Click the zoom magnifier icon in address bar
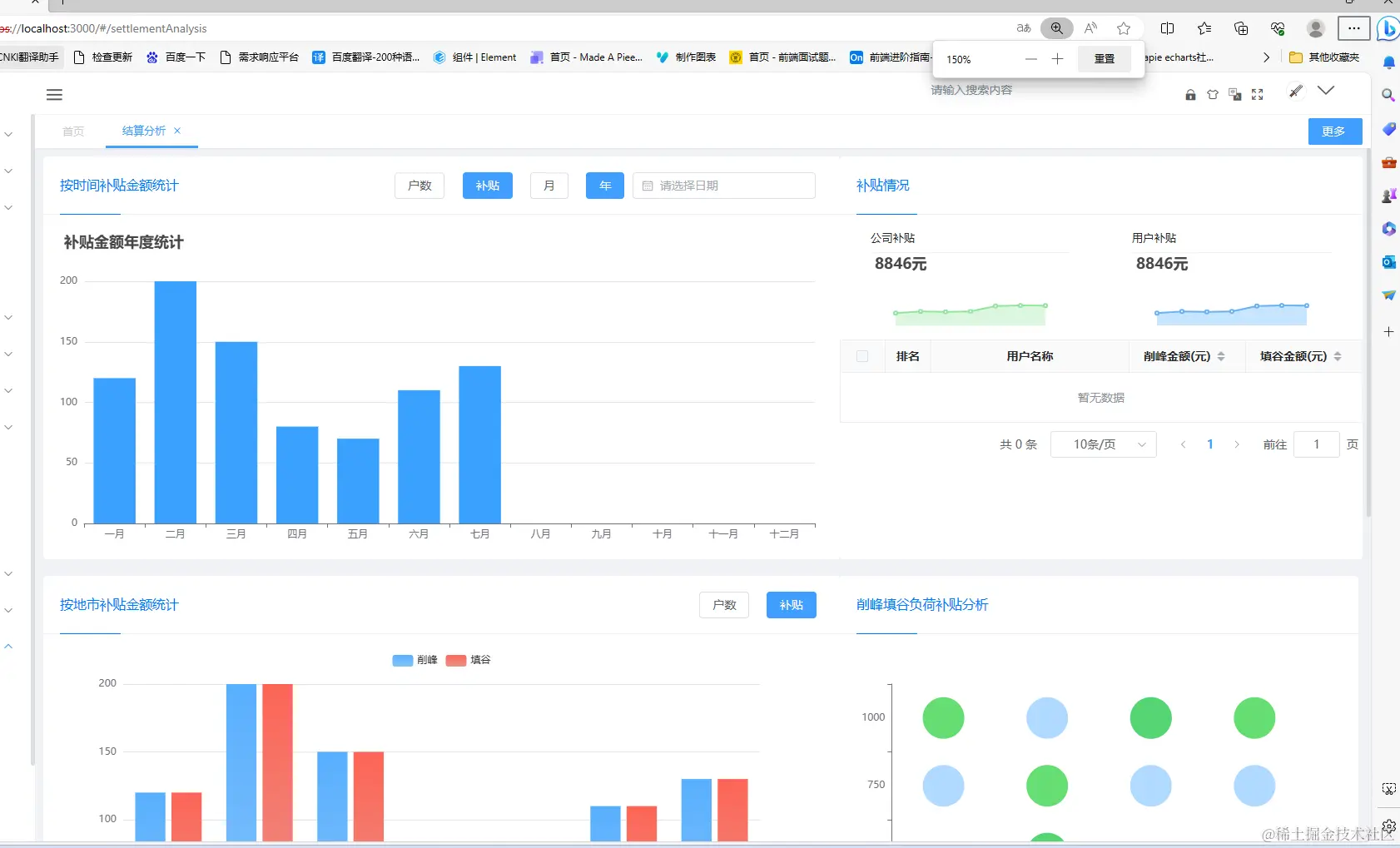Viewport: 1400px width, 848px height. tap(1057, 28)
